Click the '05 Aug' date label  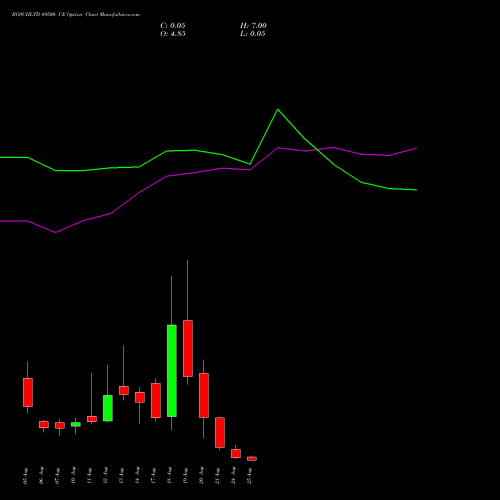26,476
